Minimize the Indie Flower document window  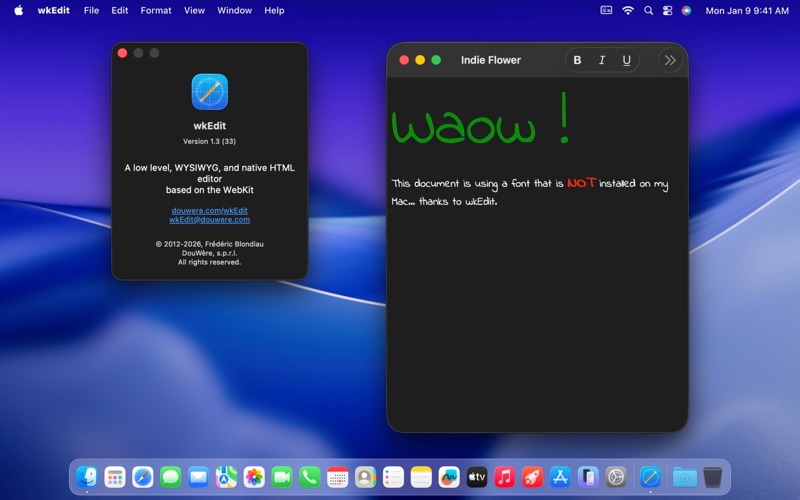point(420,60)
